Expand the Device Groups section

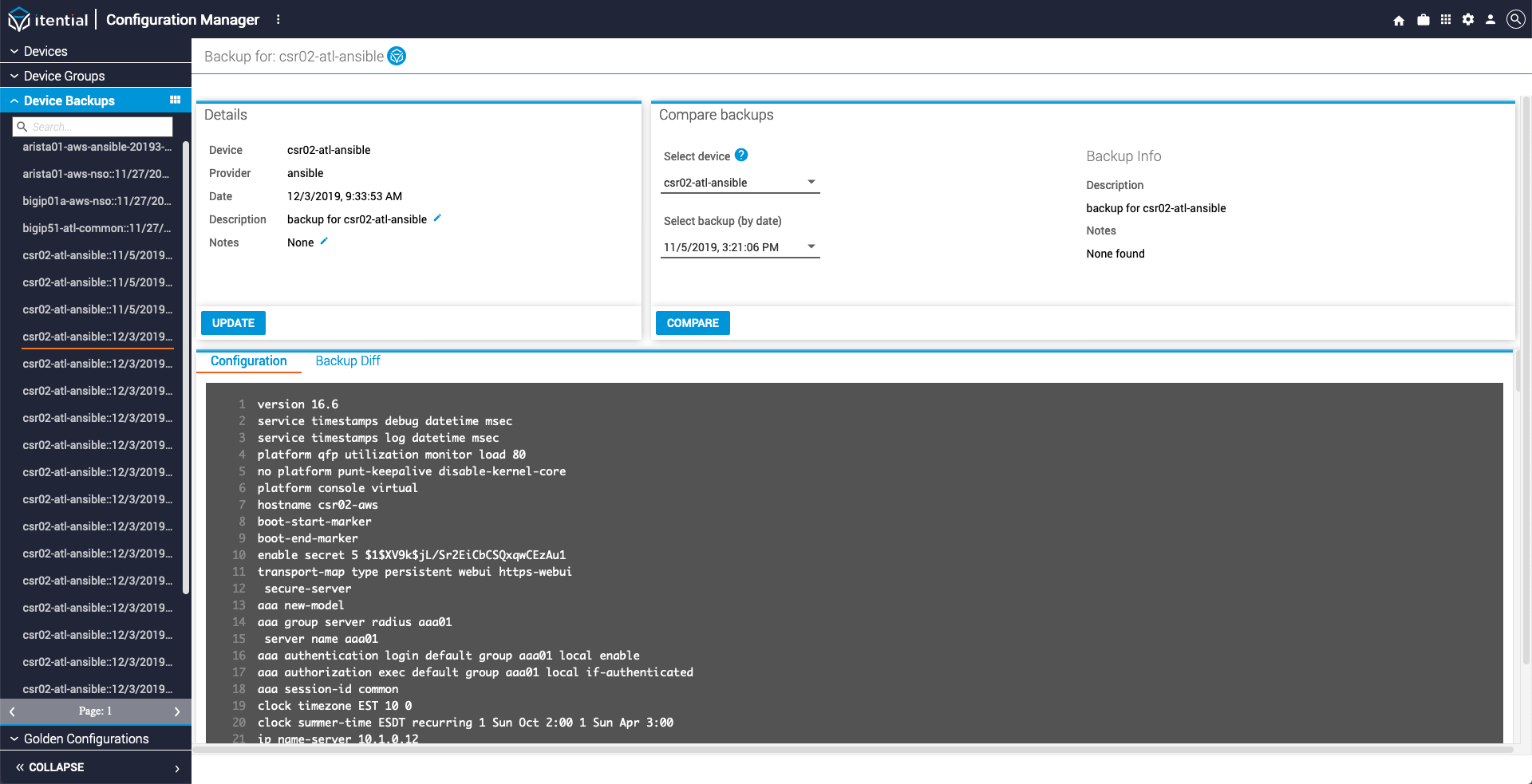click(x=96, y=76)
